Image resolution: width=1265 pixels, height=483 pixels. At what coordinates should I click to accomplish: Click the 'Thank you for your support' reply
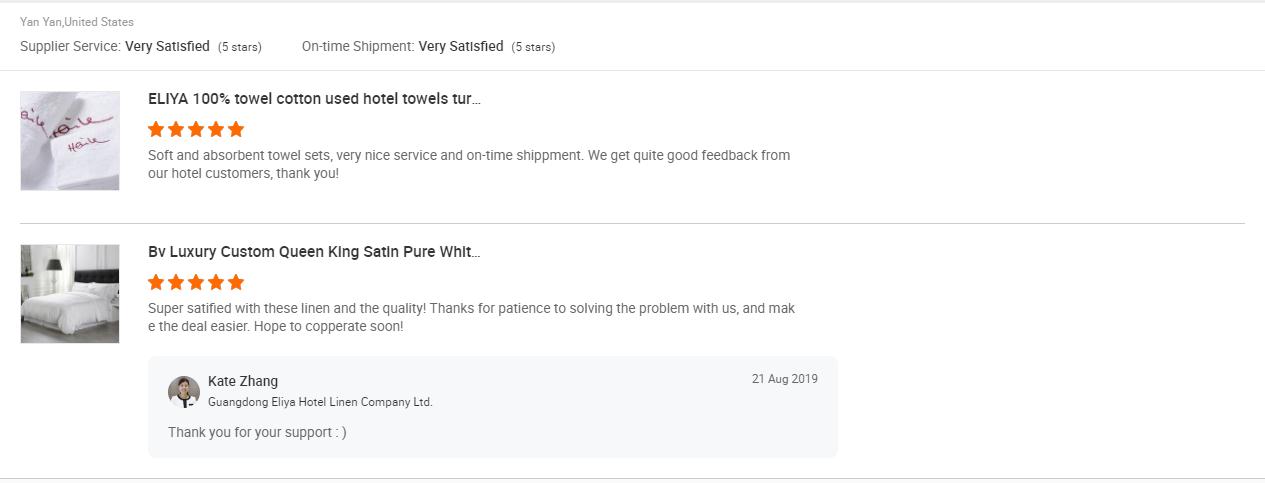click(x=257, y=432)
